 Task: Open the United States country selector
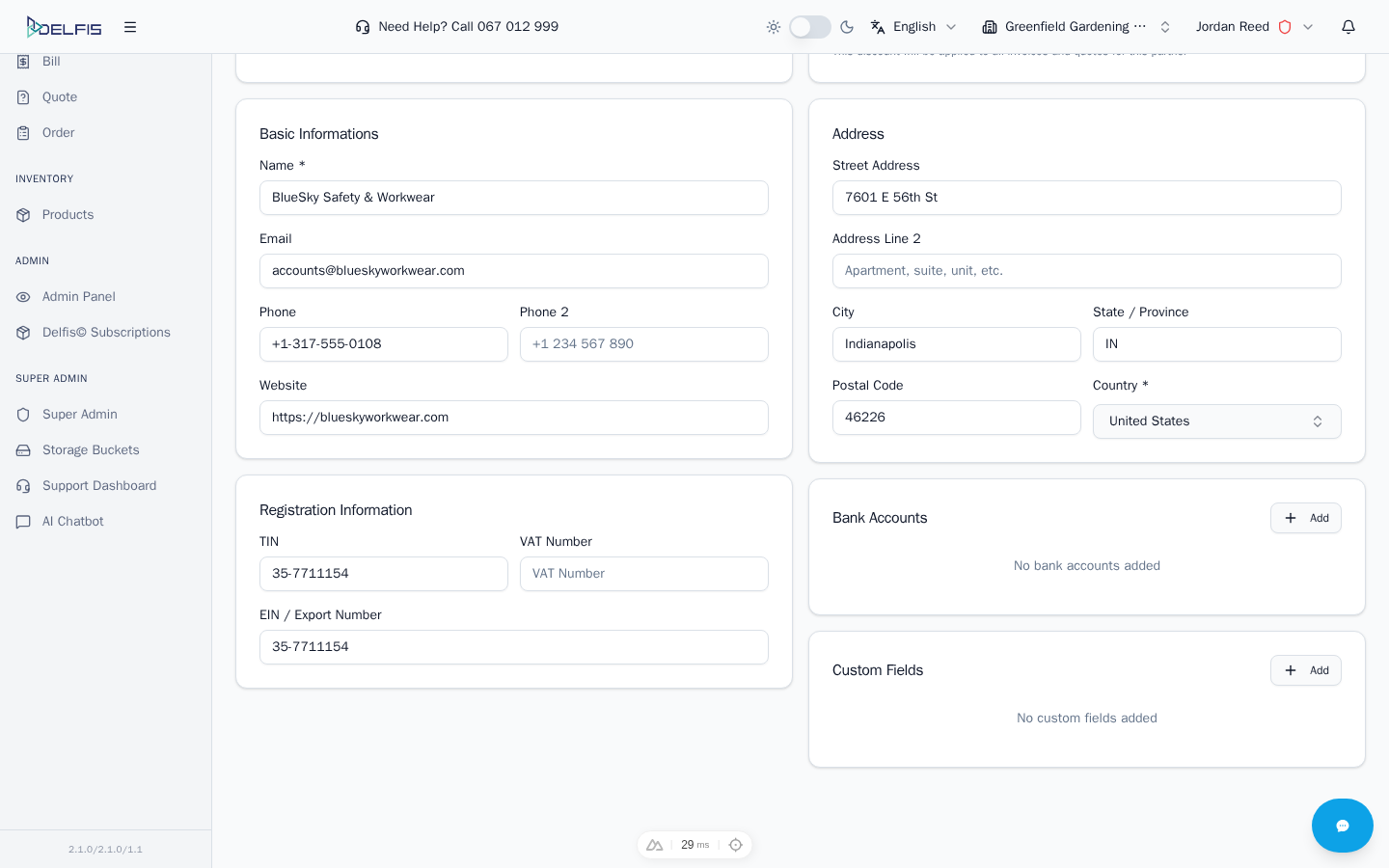[1217, 421]
